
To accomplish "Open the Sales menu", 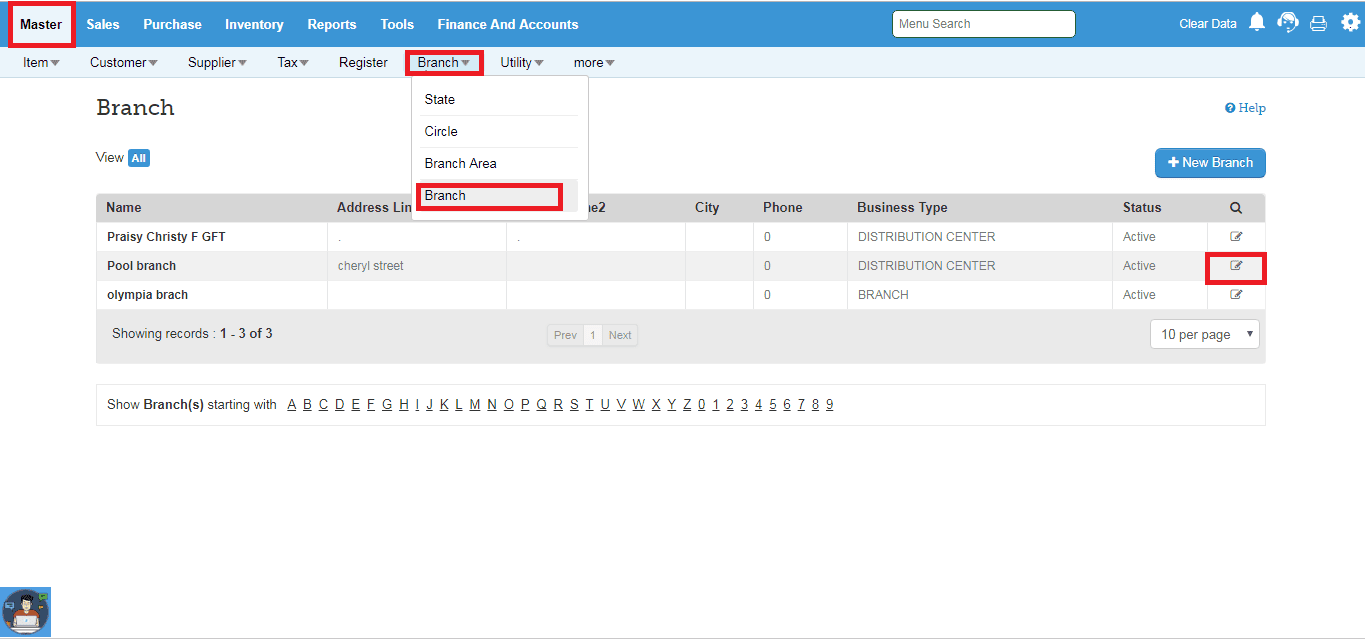I will pos(103,24).
